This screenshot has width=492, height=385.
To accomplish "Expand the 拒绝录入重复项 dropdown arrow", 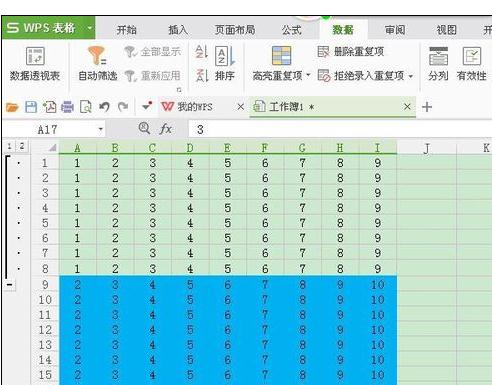I will [411, 76].
